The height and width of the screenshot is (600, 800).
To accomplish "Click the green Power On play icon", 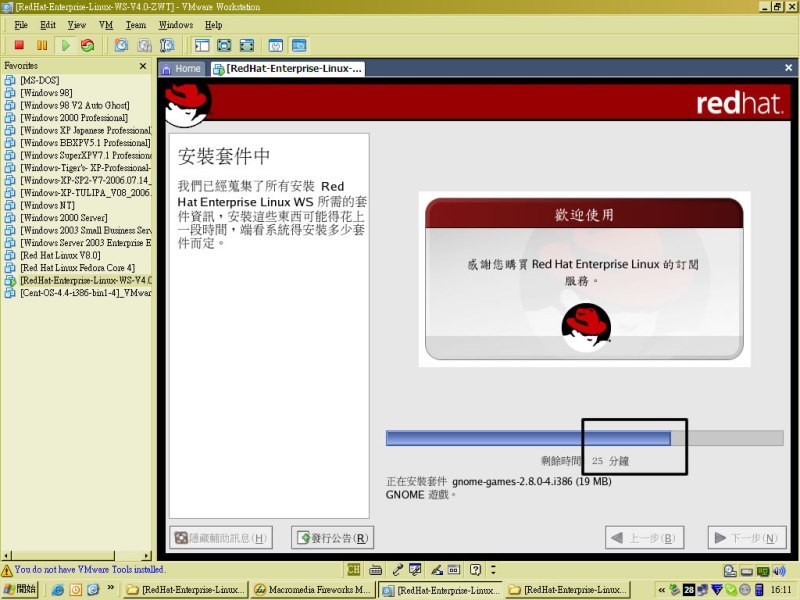I will click(x=65, y=45).
